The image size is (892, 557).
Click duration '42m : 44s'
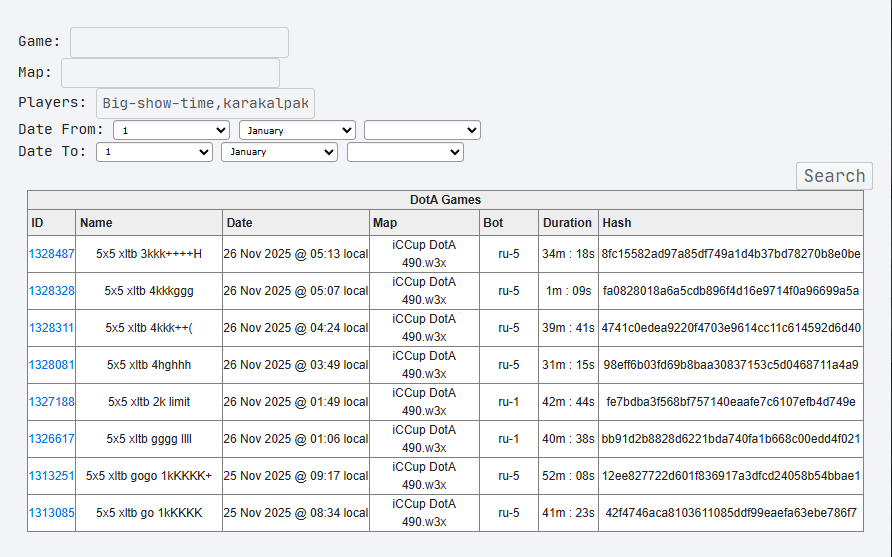pos(568,402)
